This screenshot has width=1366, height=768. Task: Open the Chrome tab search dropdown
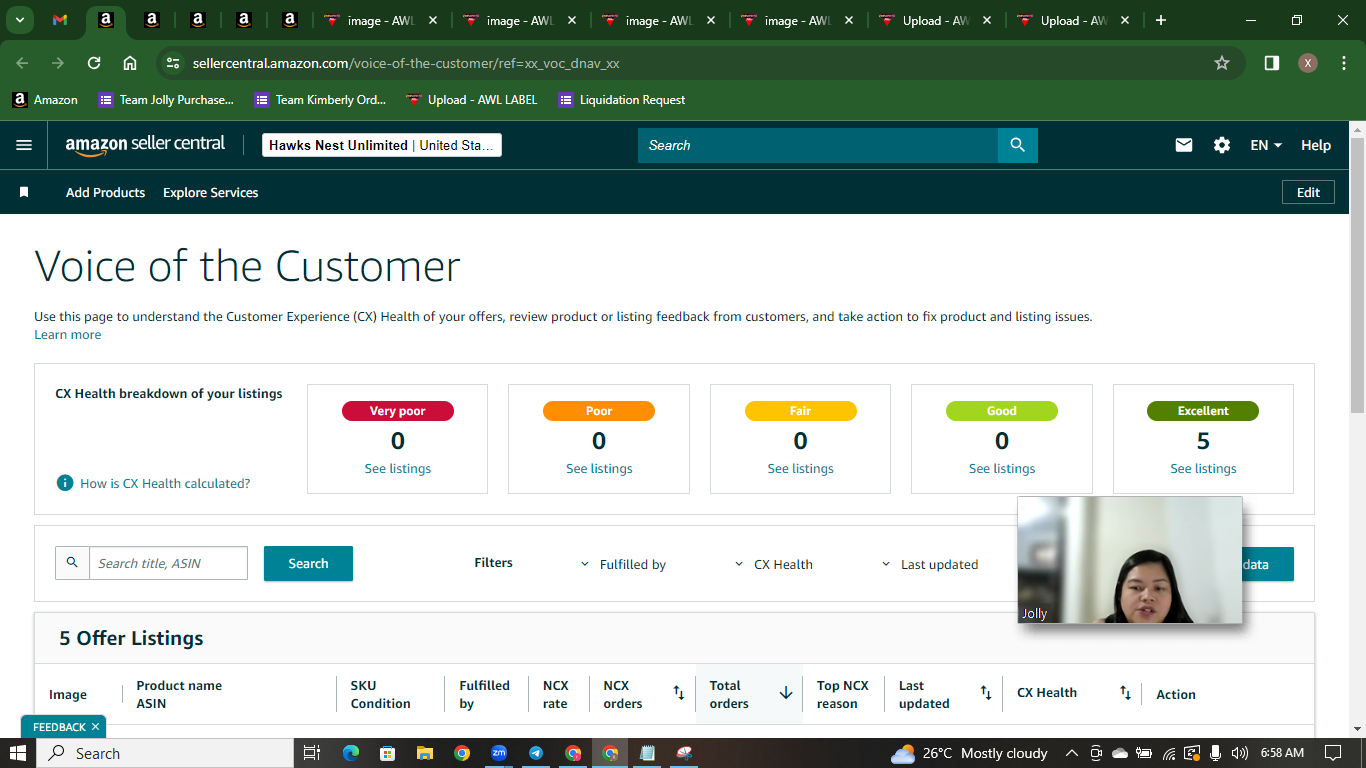pos(19,20)
